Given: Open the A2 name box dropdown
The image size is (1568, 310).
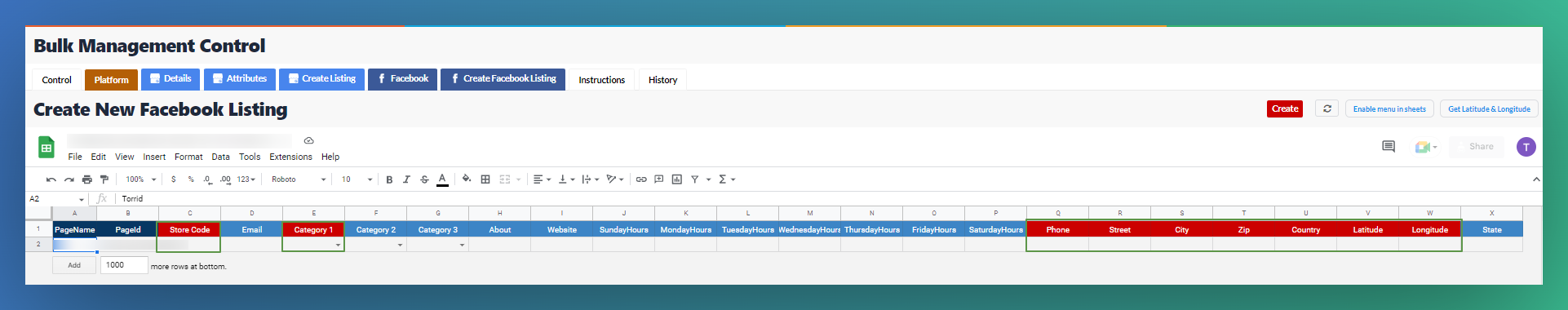Looking at the screenshot, I should coord(82,199).
